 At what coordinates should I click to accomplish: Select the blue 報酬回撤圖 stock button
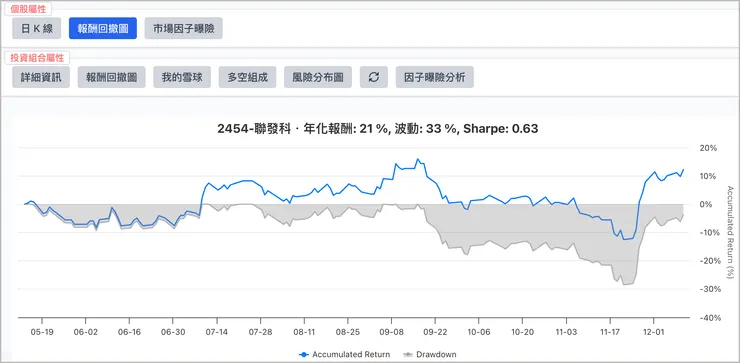(x=103, y=28)
